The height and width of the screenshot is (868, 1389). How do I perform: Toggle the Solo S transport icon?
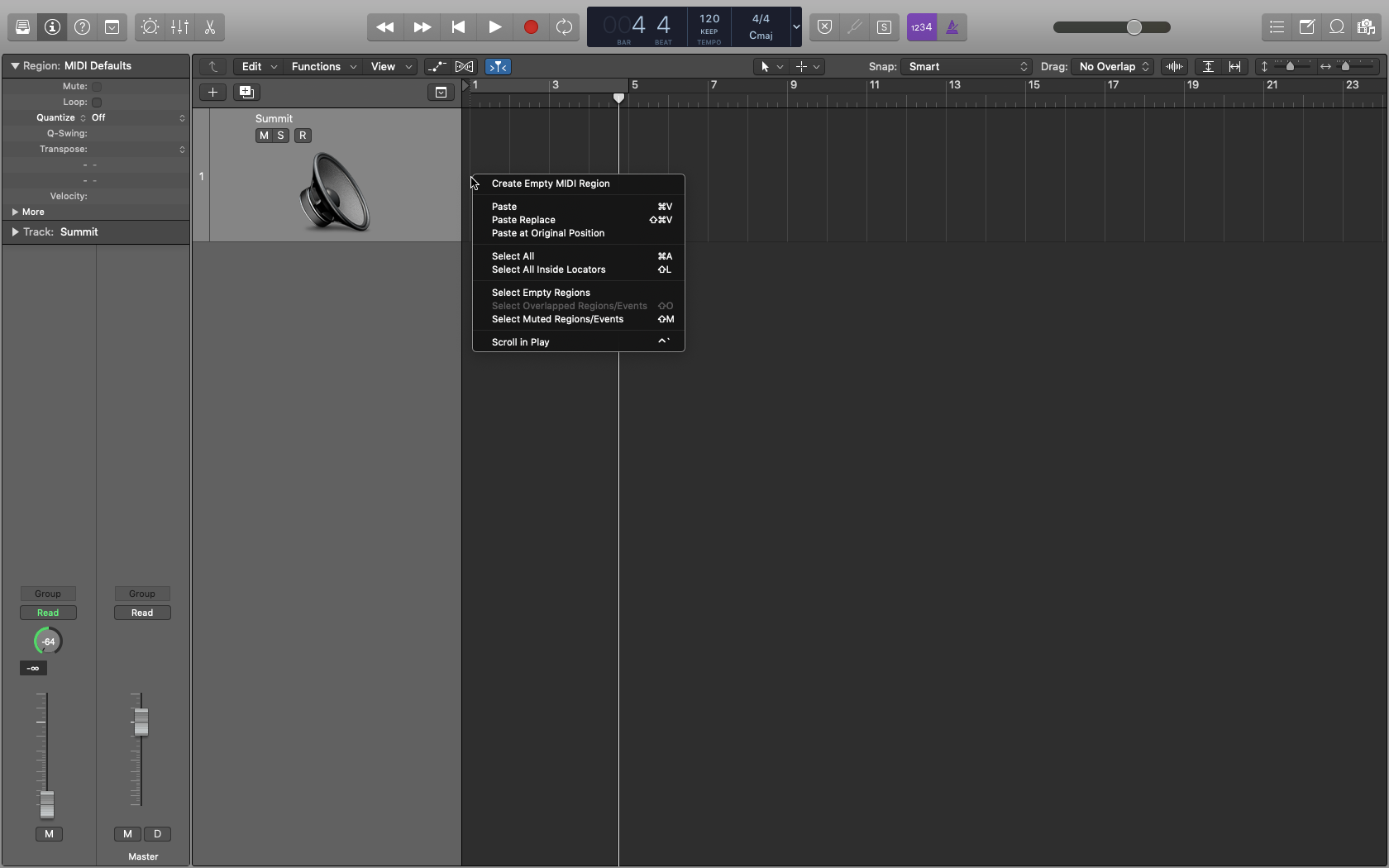884,27
